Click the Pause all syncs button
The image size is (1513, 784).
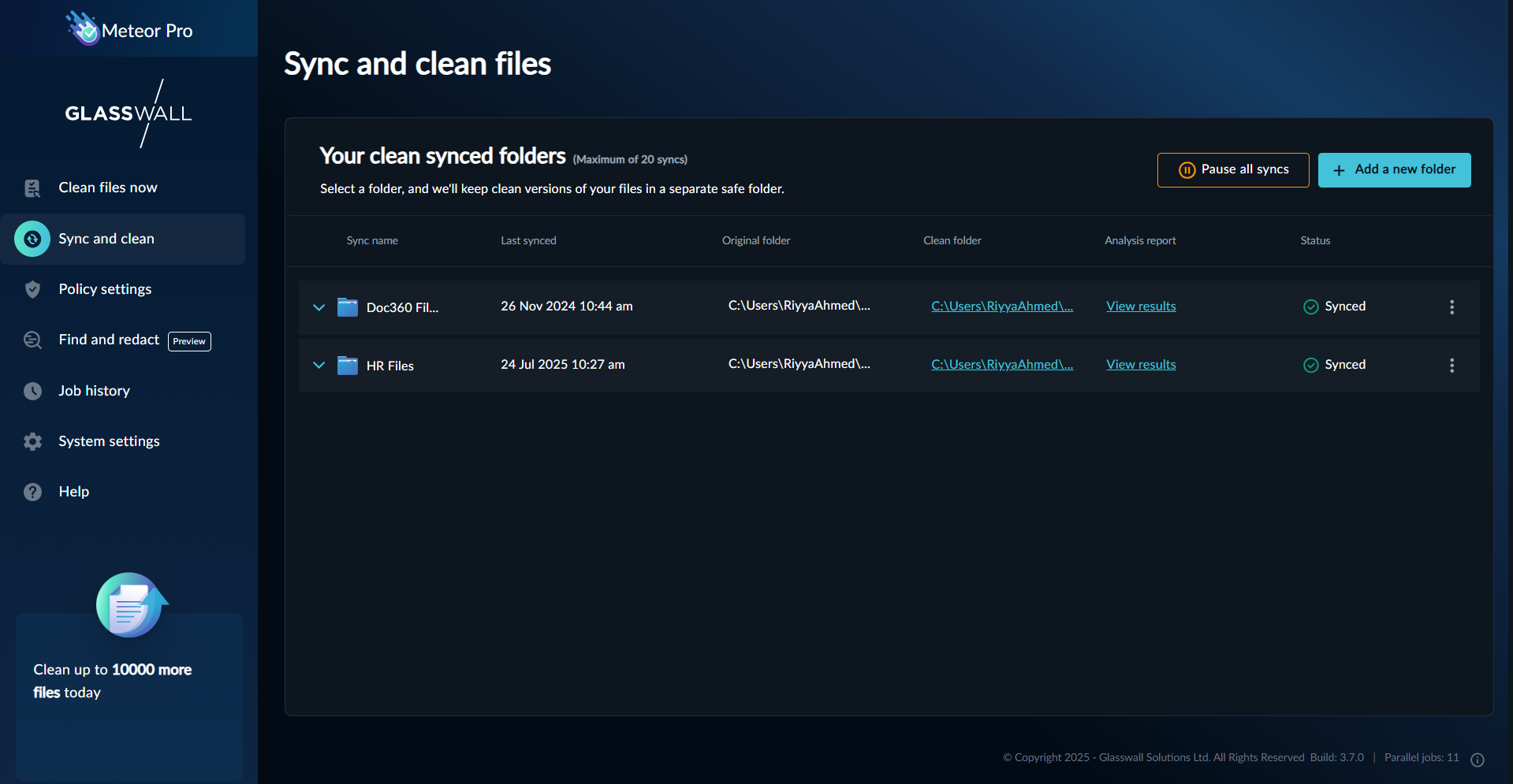[x=1233, y=170]
